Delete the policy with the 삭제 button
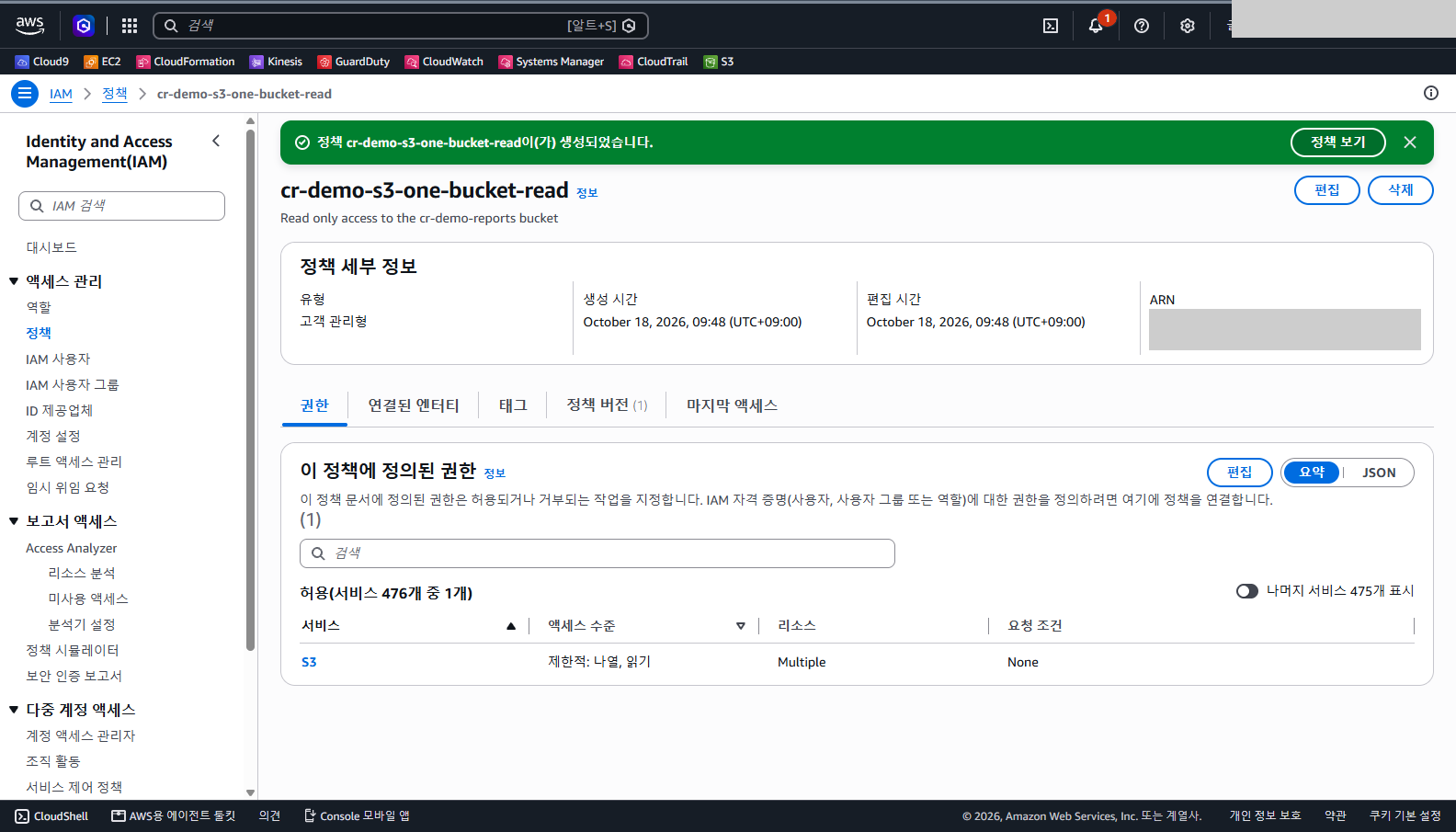Image resolution: width=1456 pixels, height=832 pixels. (1401, 190)
